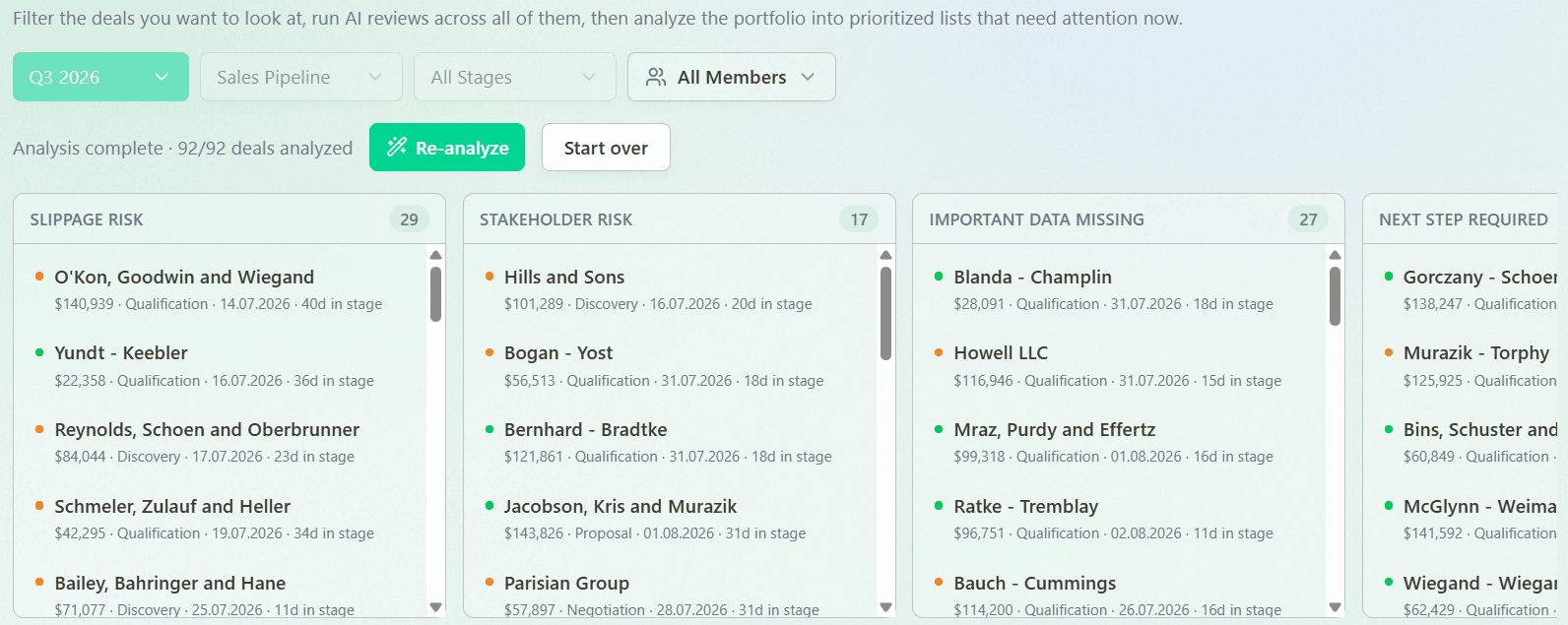Click the people icon in All Members
This screenshot has height=625, width=1568.
[x=656, y=77]
